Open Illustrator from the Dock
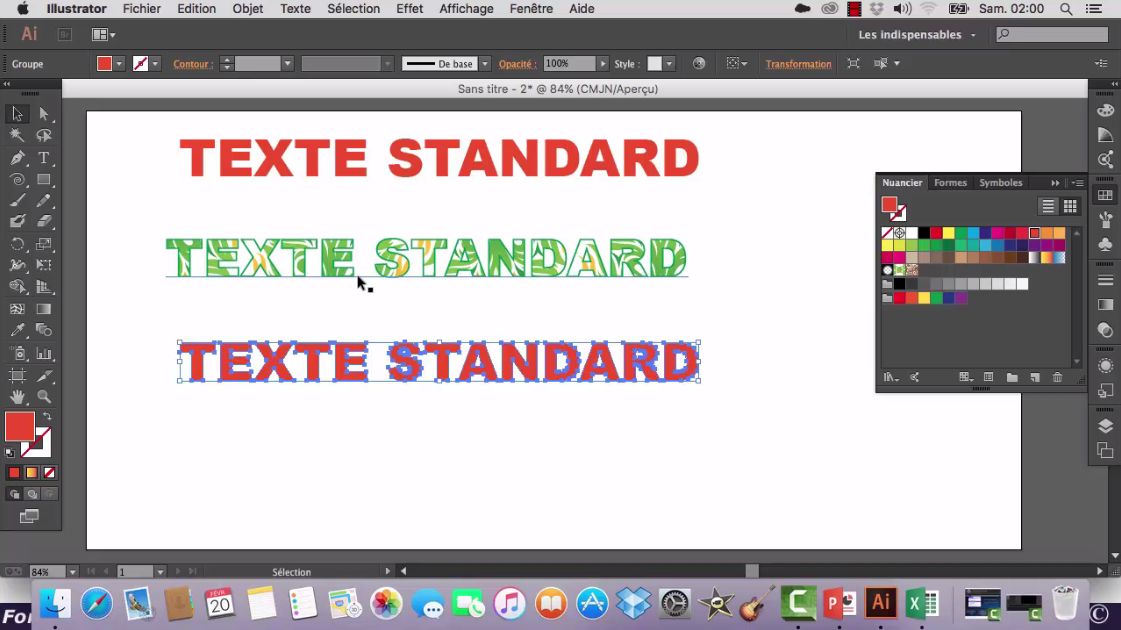The image size is (1121, 630). coord(881,603)
